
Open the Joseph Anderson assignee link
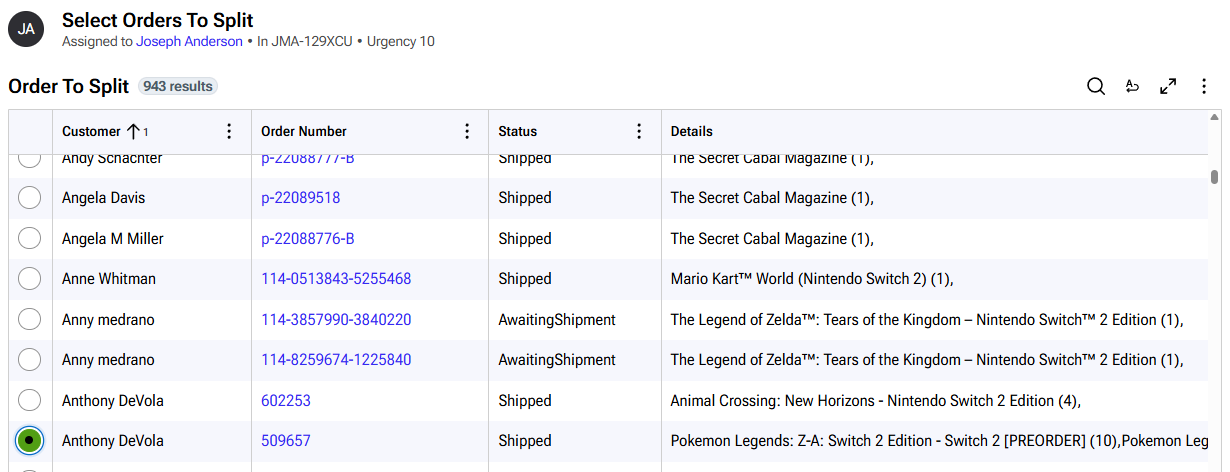point(189,42)
